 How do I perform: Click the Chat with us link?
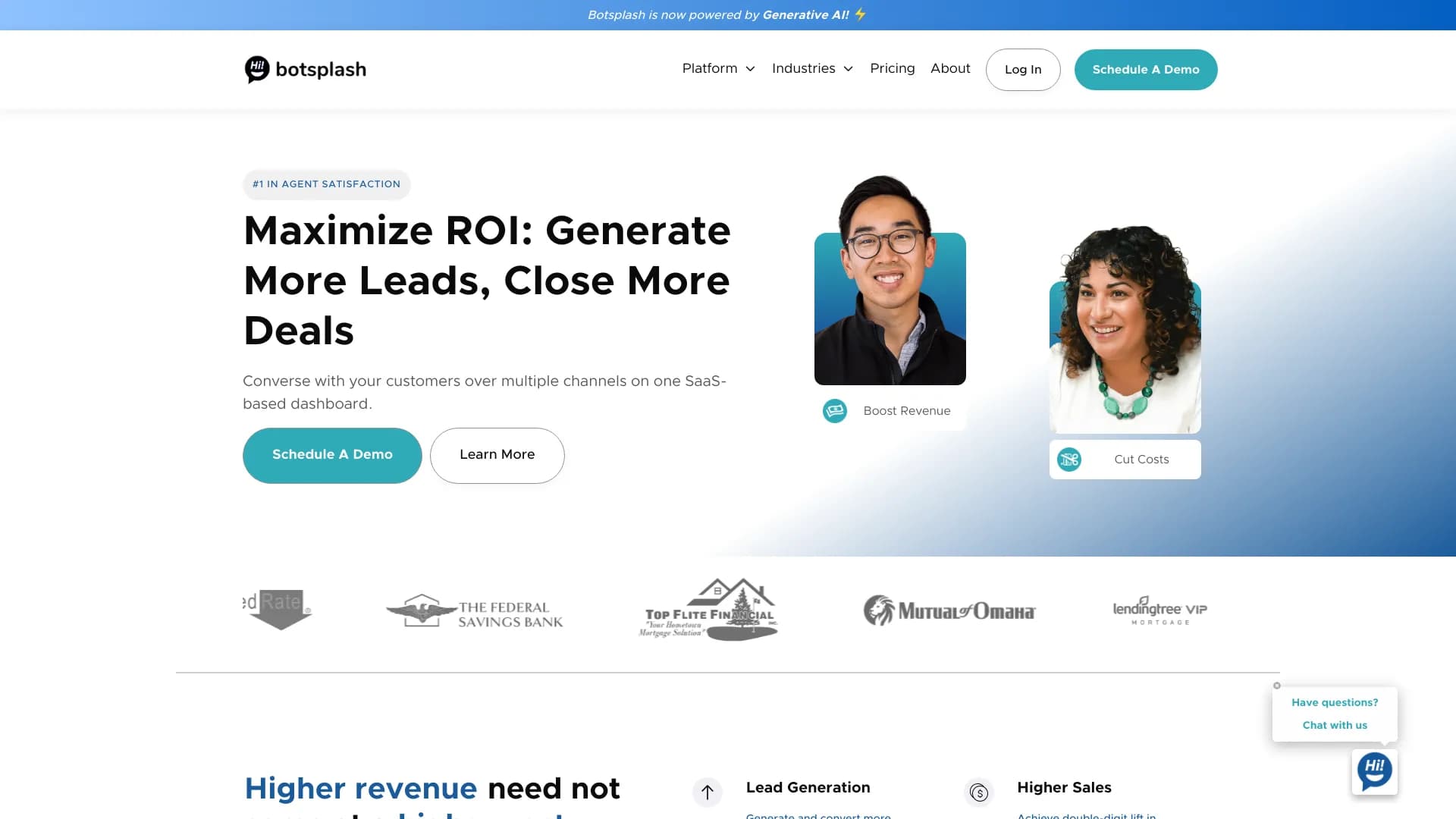1334,725
